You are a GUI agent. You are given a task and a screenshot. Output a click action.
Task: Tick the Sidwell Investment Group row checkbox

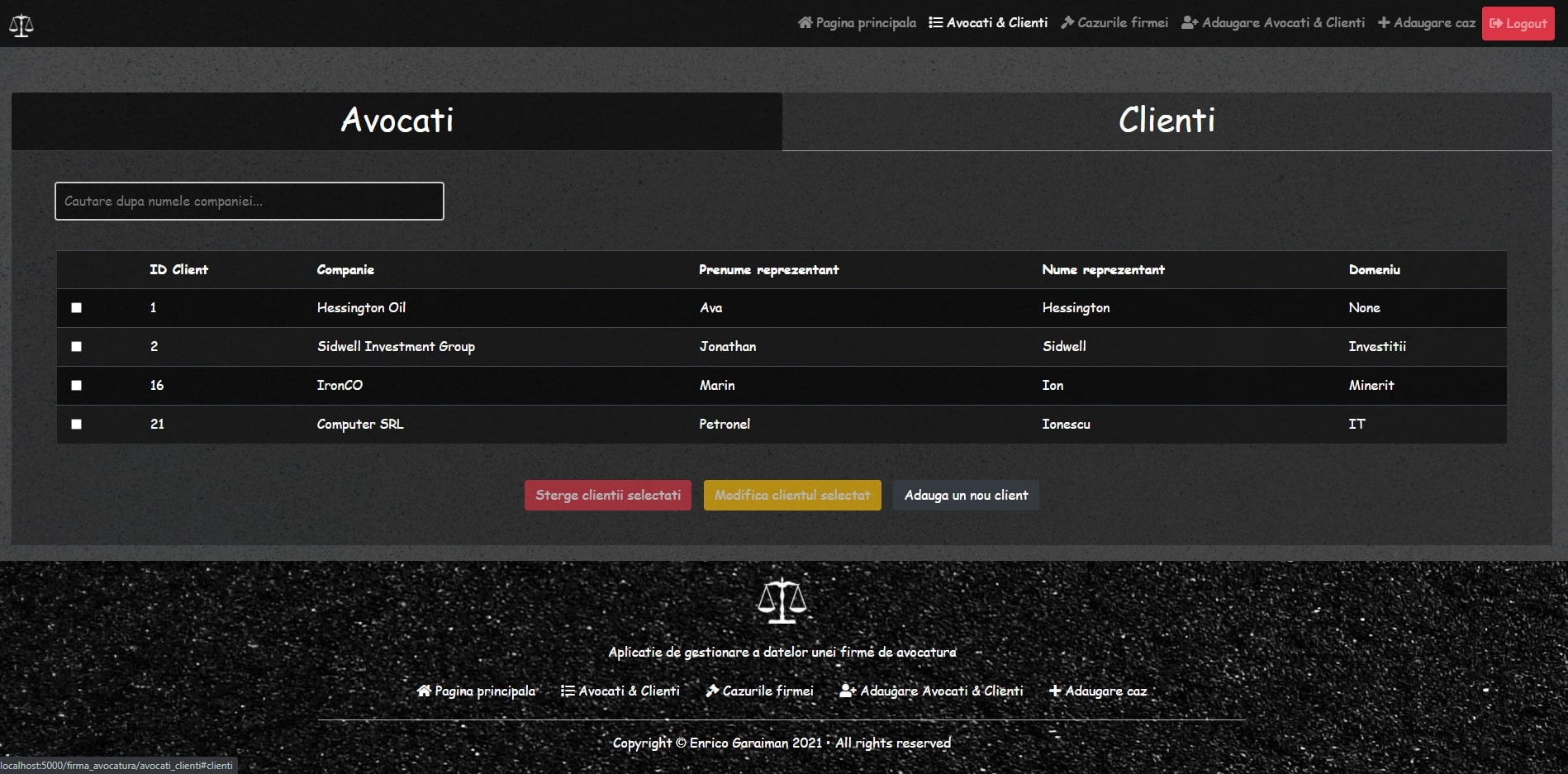(77, 347)
